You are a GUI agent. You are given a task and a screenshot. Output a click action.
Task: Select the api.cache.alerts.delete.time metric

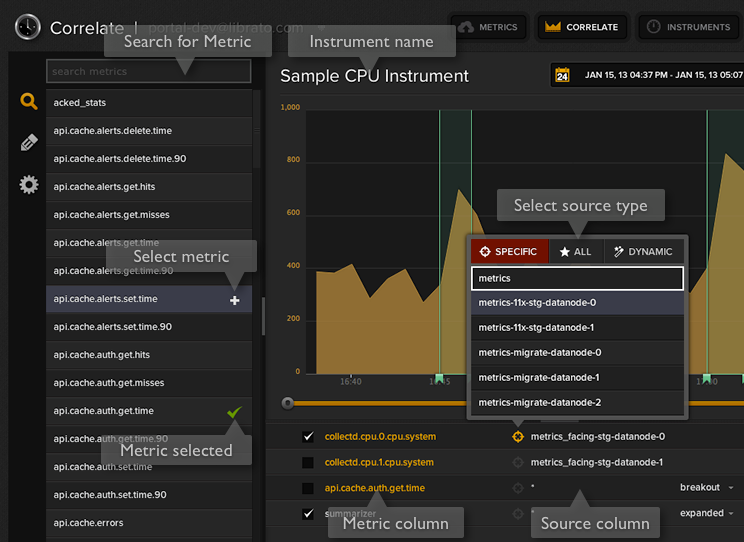pyautogui.click(x=149, y=131)
